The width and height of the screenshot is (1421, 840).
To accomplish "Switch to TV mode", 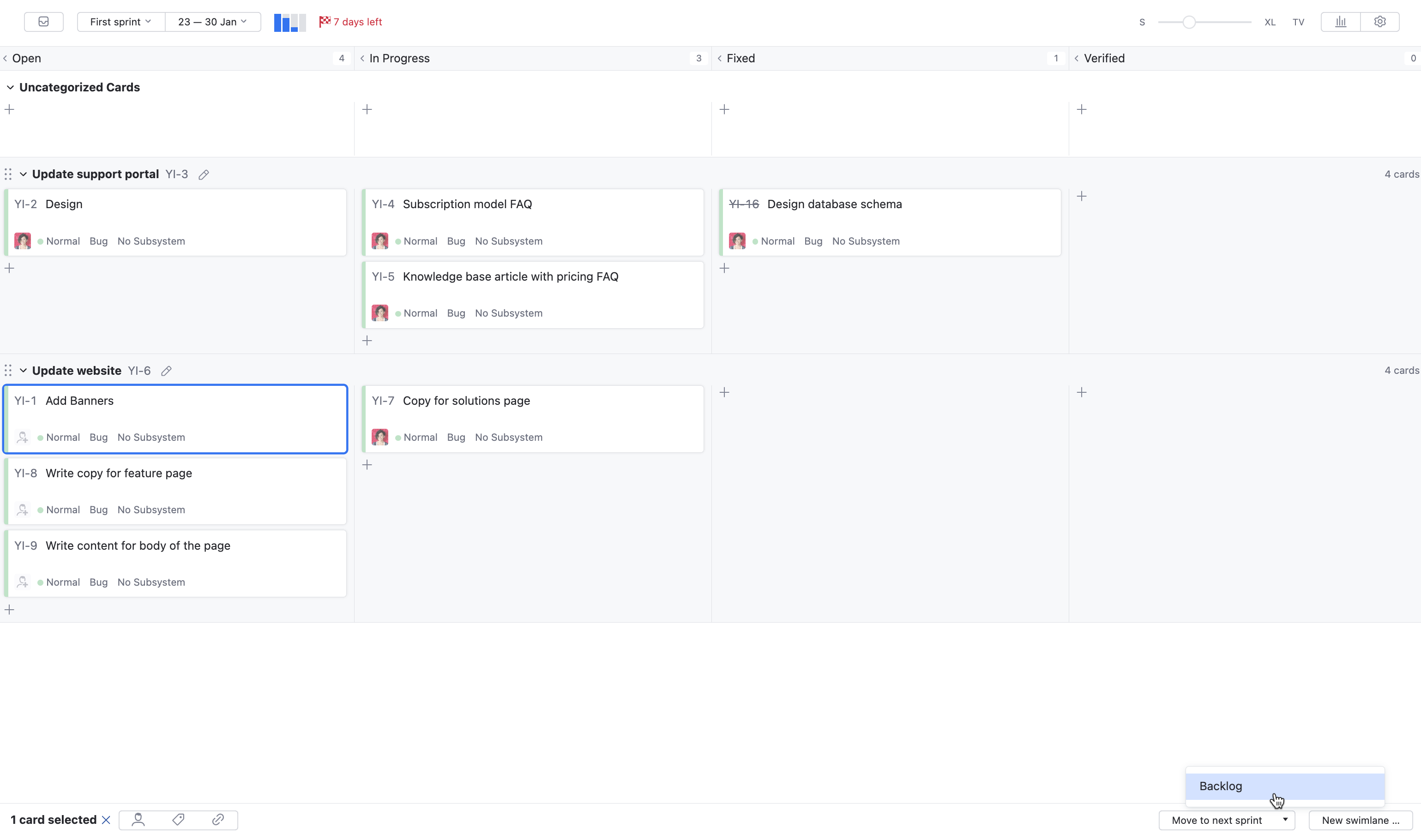I will [x=1298, y=22].
